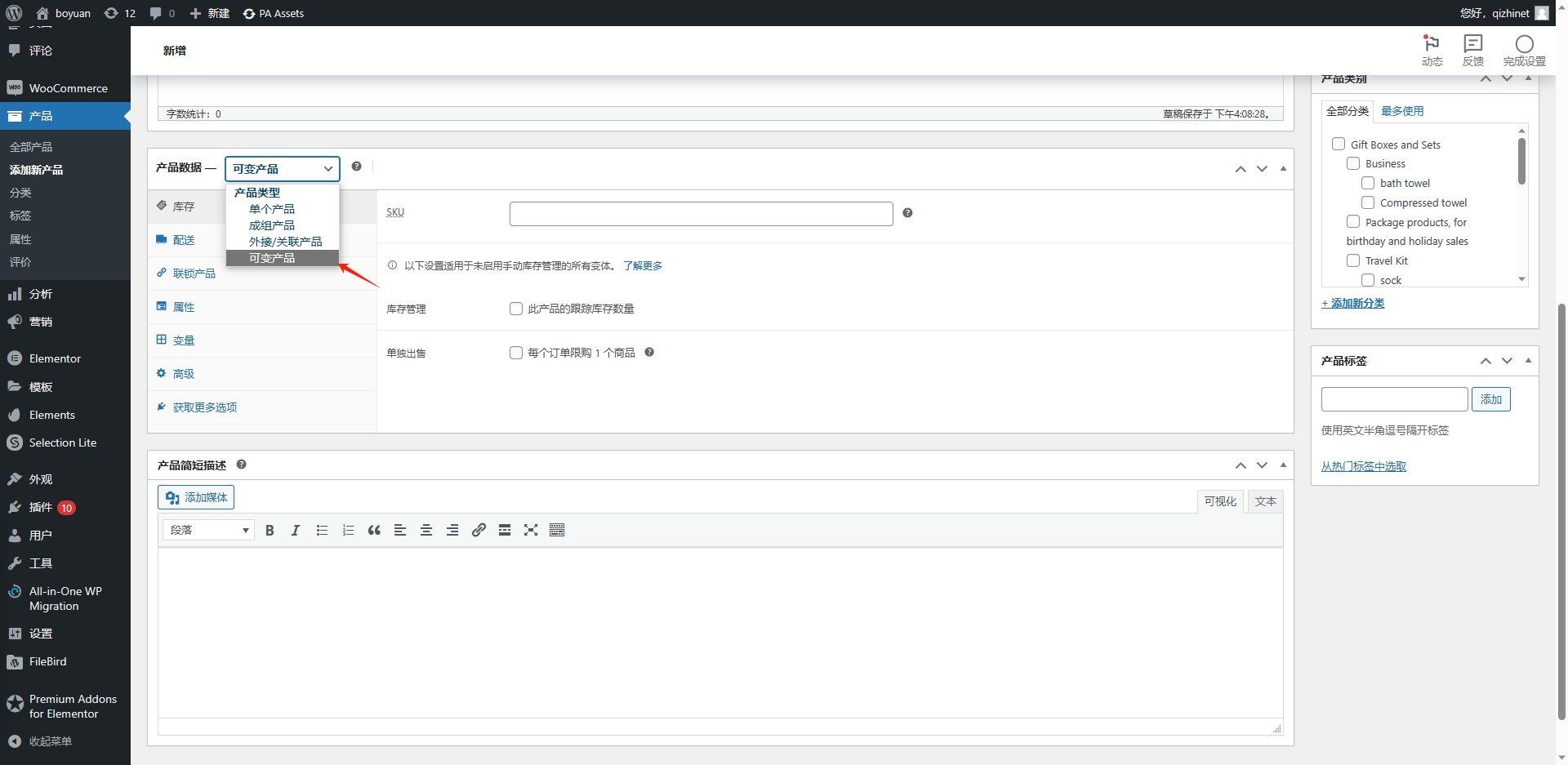Open the 动态 activity flag icon

coord(1432,50)
